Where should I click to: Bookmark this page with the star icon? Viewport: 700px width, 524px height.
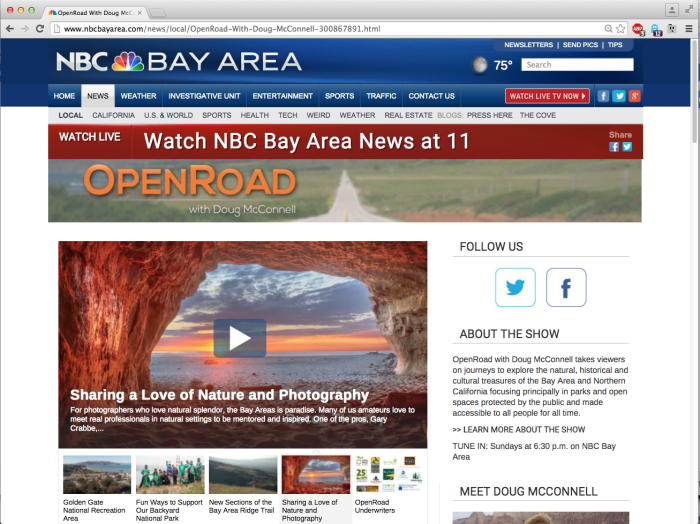(x=621, y=29)
